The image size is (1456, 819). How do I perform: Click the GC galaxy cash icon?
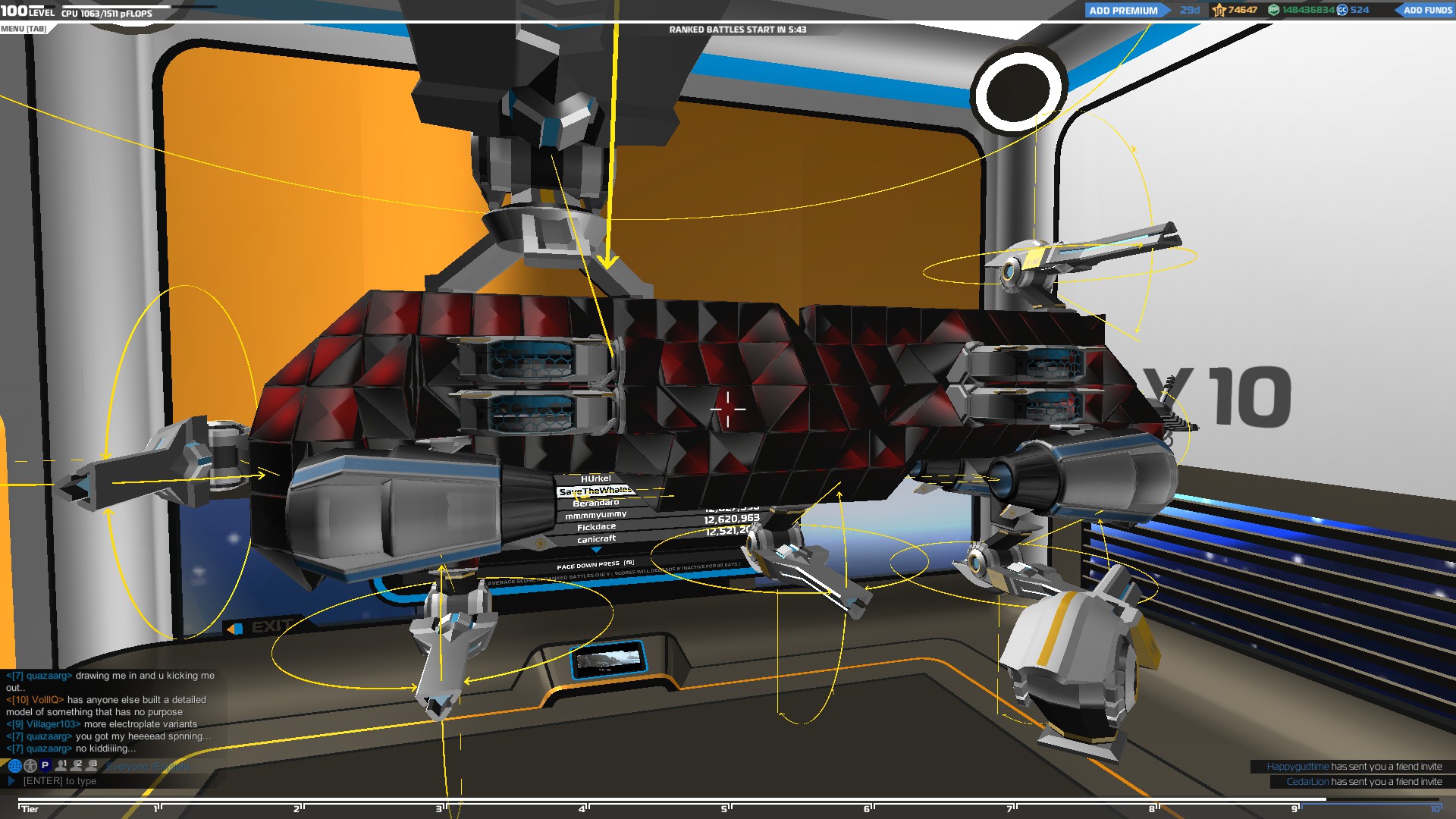coord(1342,10)
